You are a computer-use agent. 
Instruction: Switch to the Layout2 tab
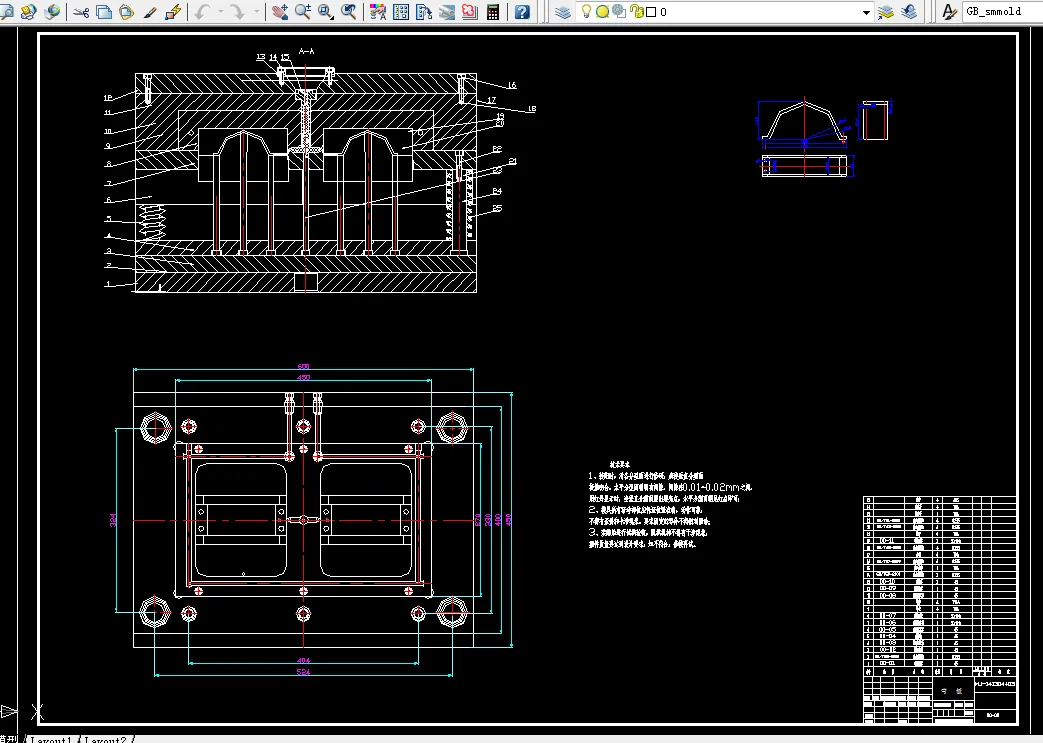[106, 739]
